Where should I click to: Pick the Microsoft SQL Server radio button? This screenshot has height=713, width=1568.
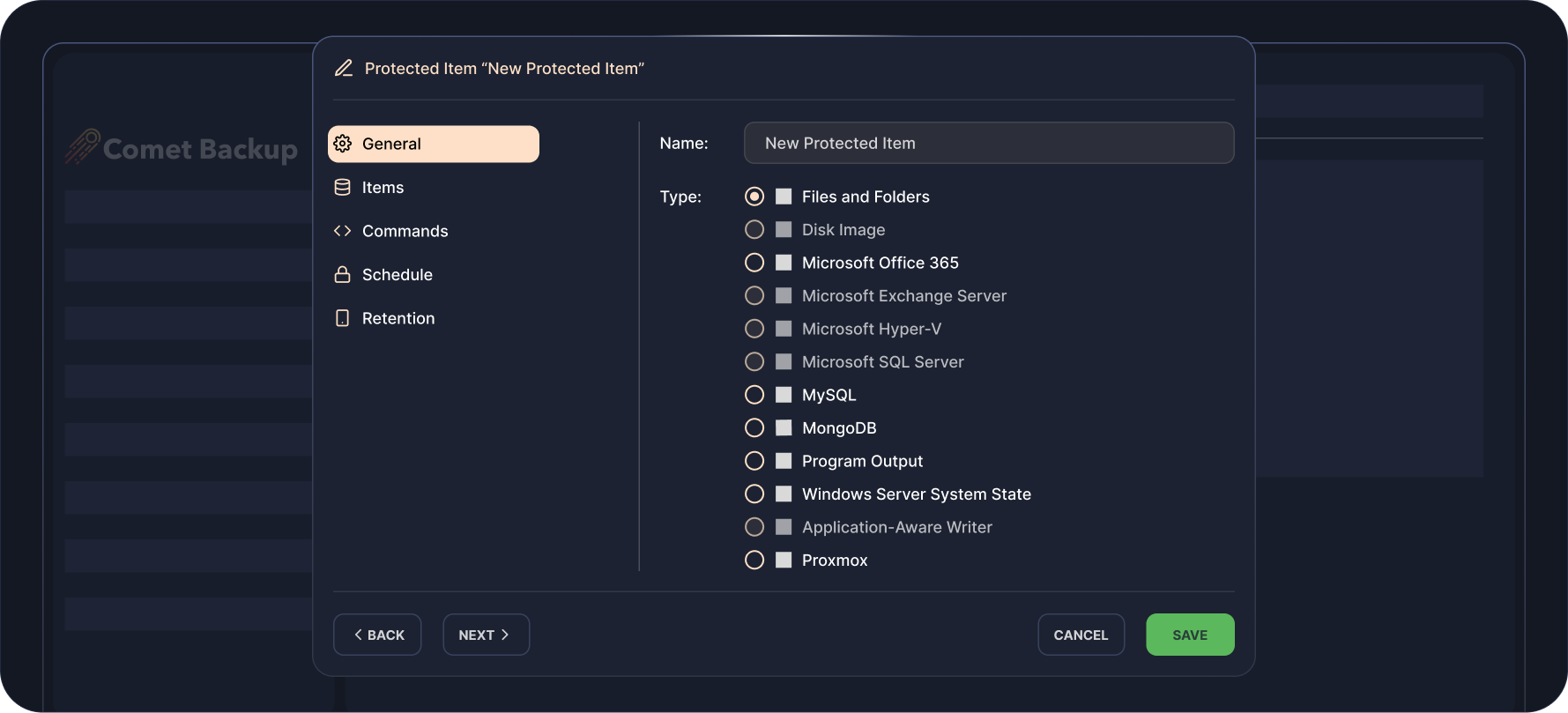754,361
